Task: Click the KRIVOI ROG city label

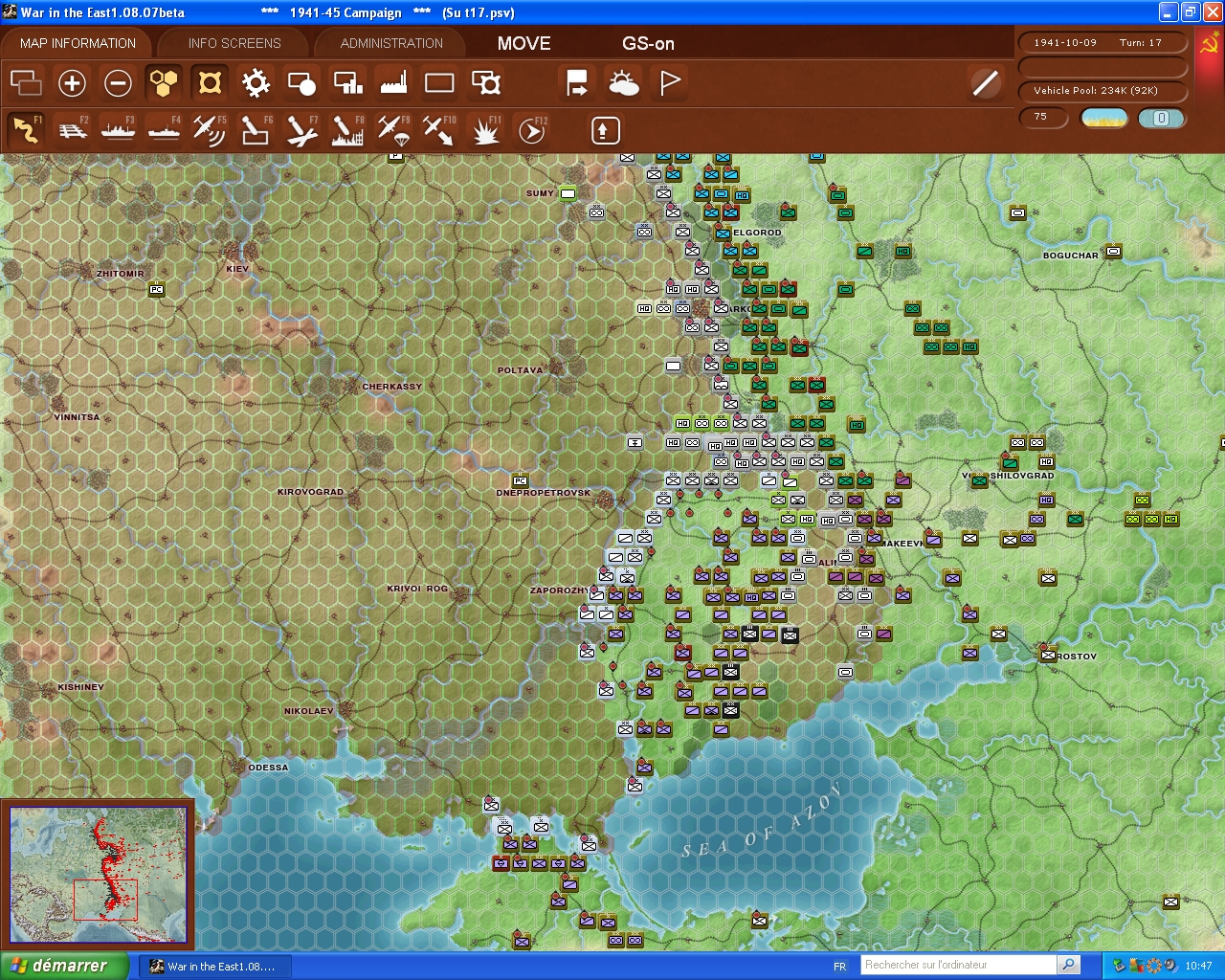Action: [x=417, y=589]
